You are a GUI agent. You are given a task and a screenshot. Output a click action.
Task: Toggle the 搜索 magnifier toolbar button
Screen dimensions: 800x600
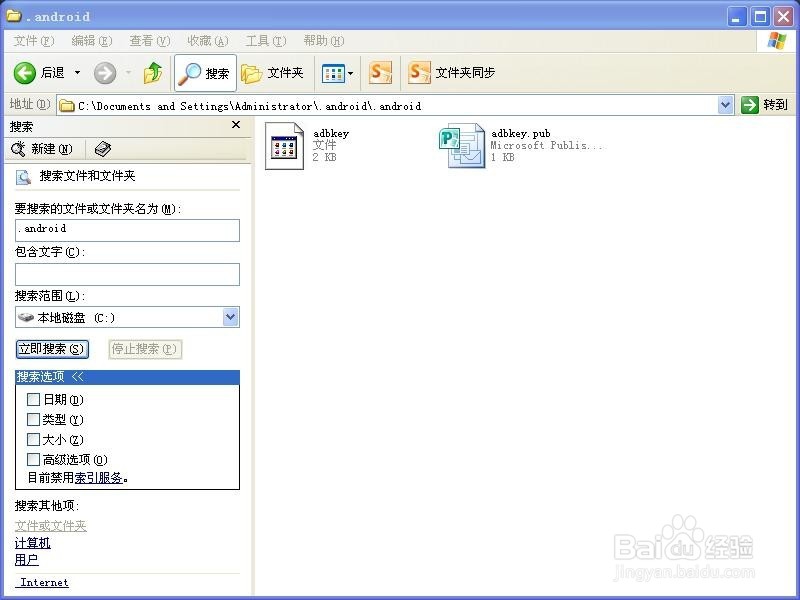[205, 73]
